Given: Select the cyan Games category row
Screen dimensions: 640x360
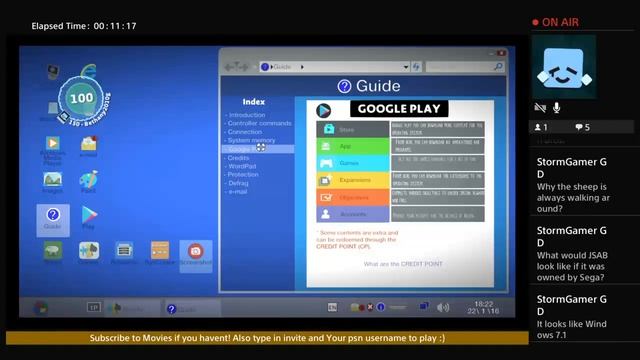Looking at the screenshot, I should tap(353, 163).
